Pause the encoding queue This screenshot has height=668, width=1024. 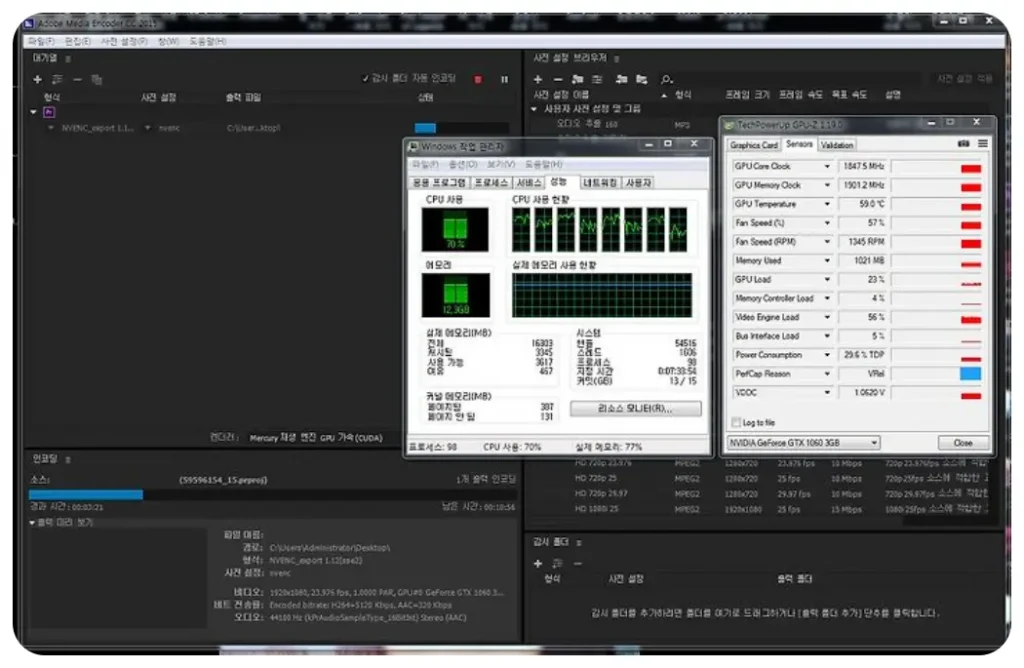[x=504, y=79]
